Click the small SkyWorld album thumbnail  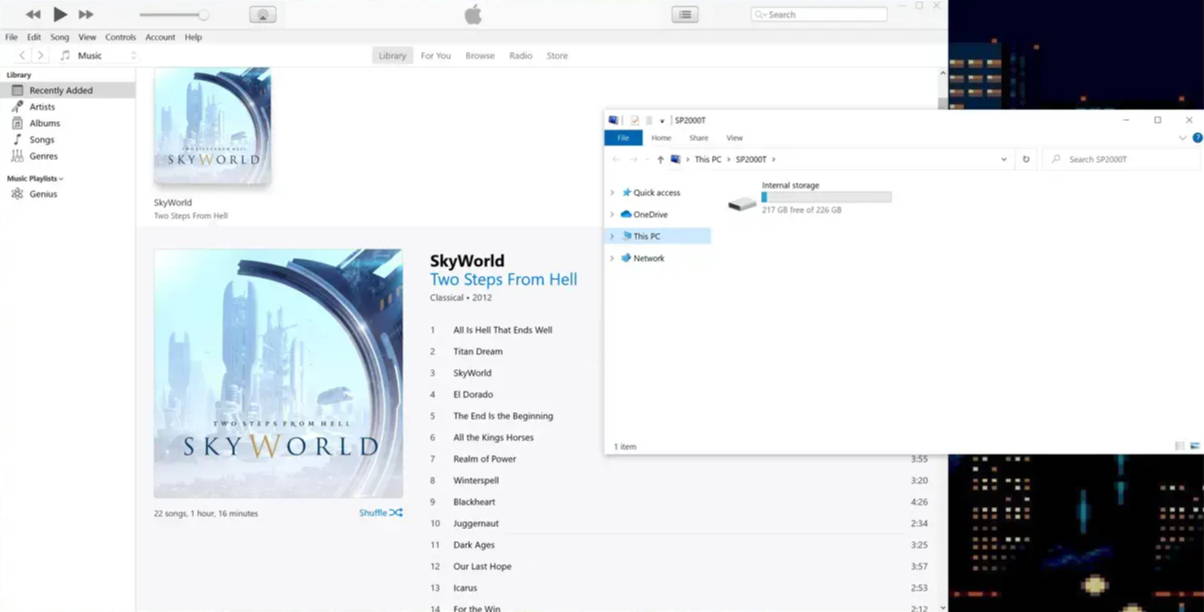pyautogui.click(x=212, y=126)
